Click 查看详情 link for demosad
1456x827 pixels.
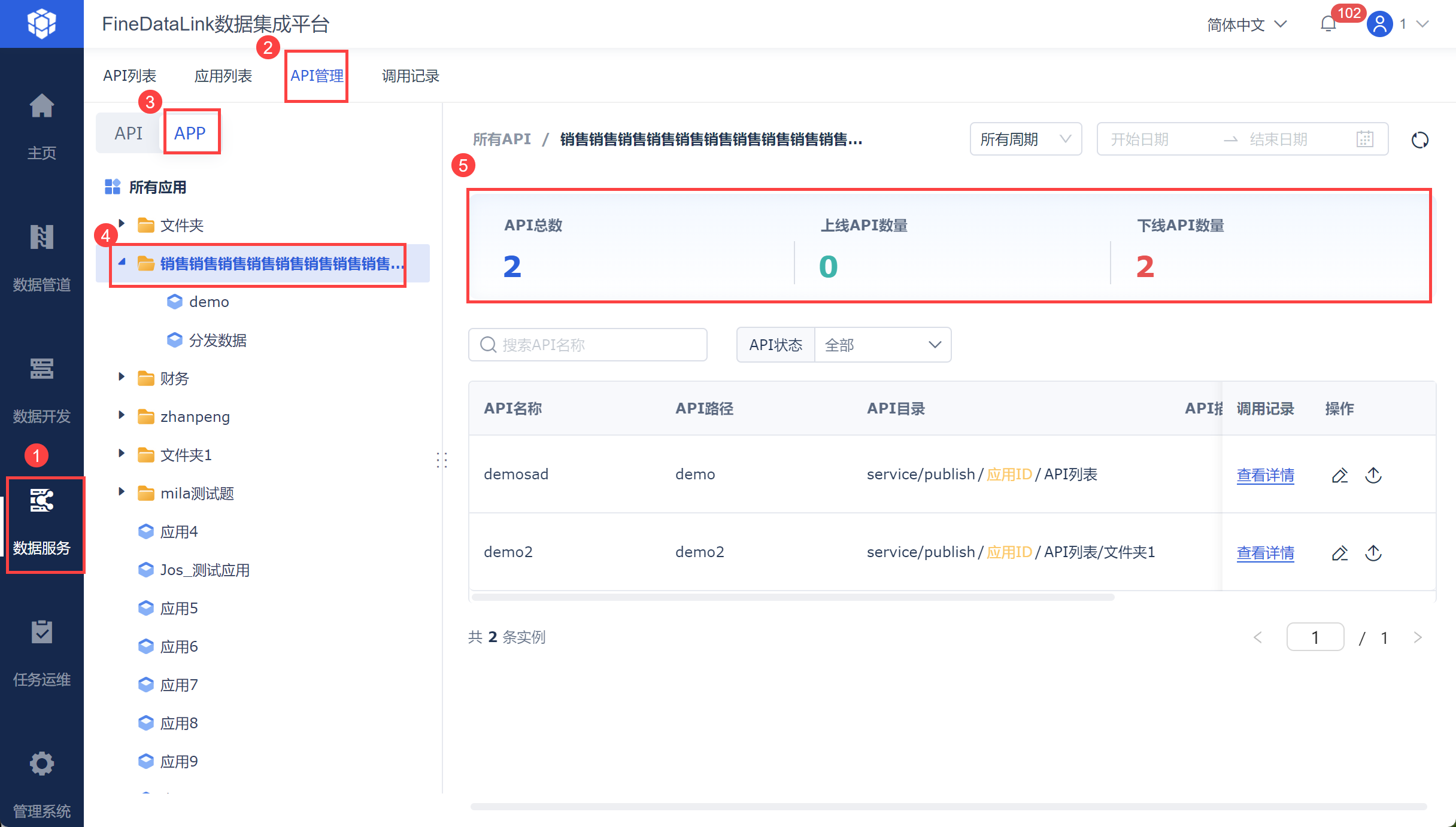[1265, 475]
